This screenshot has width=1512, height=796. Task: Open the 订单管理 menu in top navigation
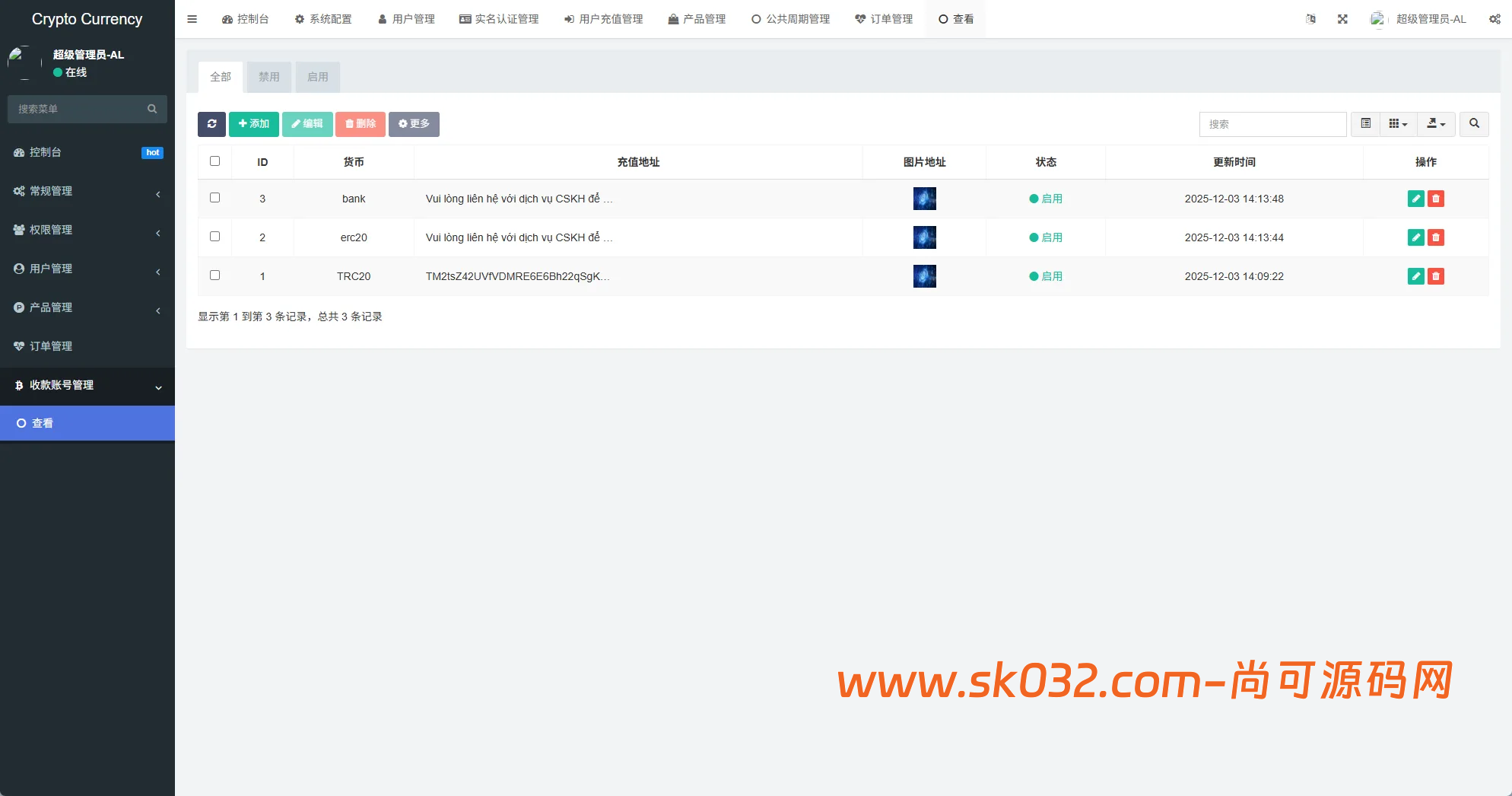click(x=884, y=18)
